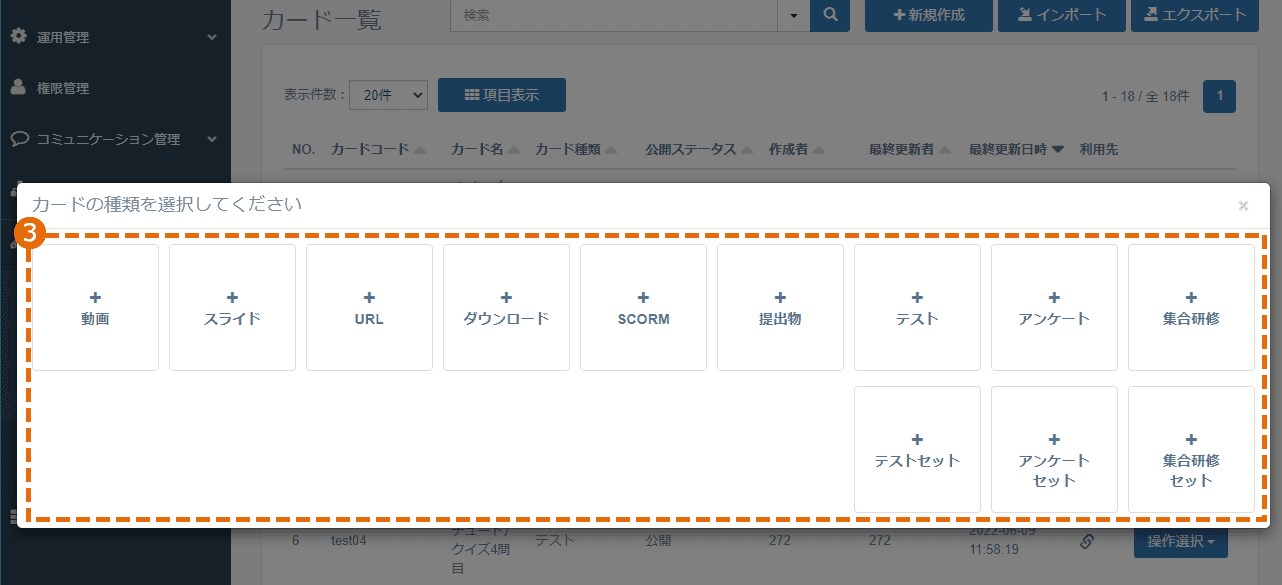1282x585 pixels.
Task: Choose the 提出物 card type
Action: coord(780,308)
